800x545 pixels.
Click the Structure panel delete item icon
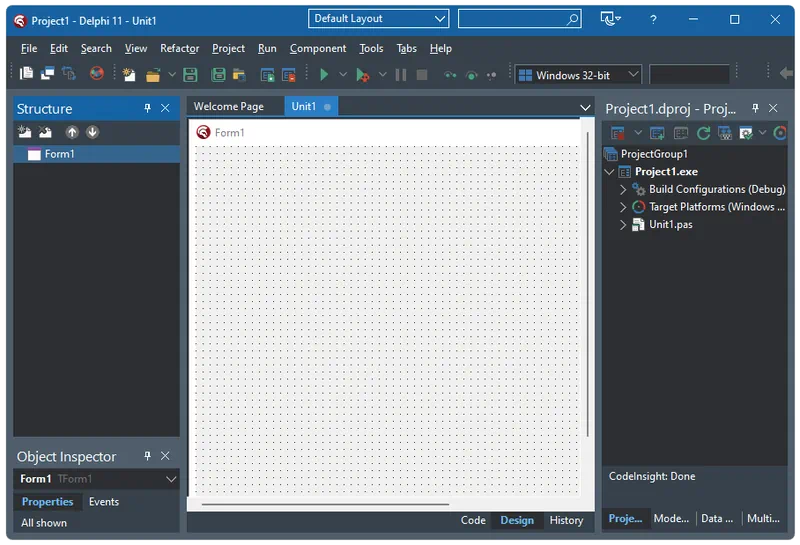coord(45,132)
